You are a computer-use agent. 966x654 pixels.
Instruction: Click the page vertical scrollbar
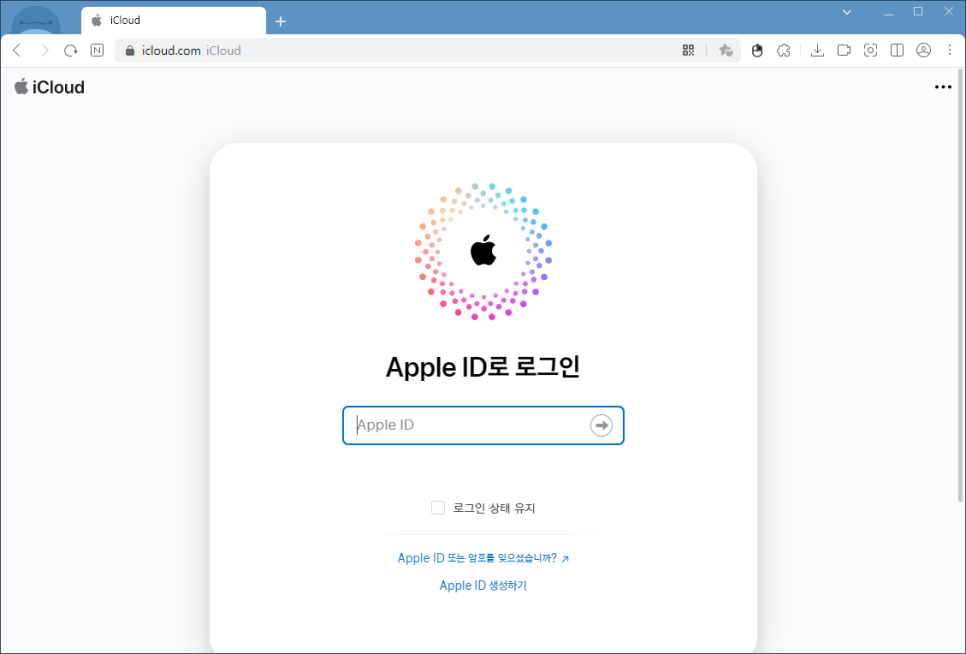[x=960, y=285]
